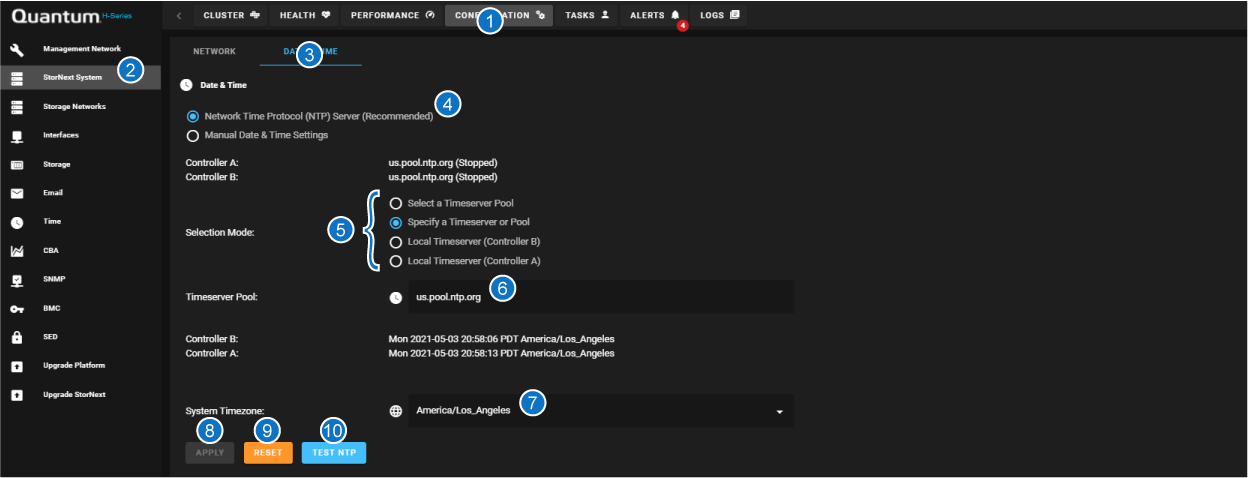Click the CBA chart icon in sidebar
Viewport: 1248px width, 478px height.
[x=17, y=251]
